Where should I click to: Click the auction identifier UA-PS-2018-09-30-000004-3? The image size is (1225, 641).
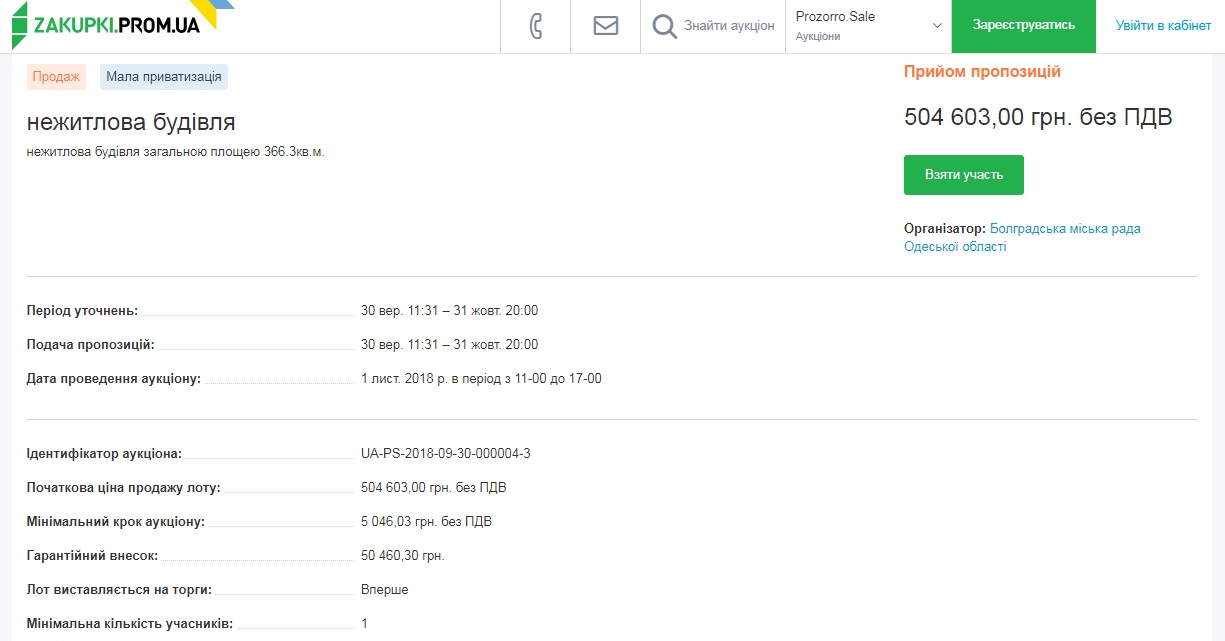pyautogui.click(x=445, y=454)
